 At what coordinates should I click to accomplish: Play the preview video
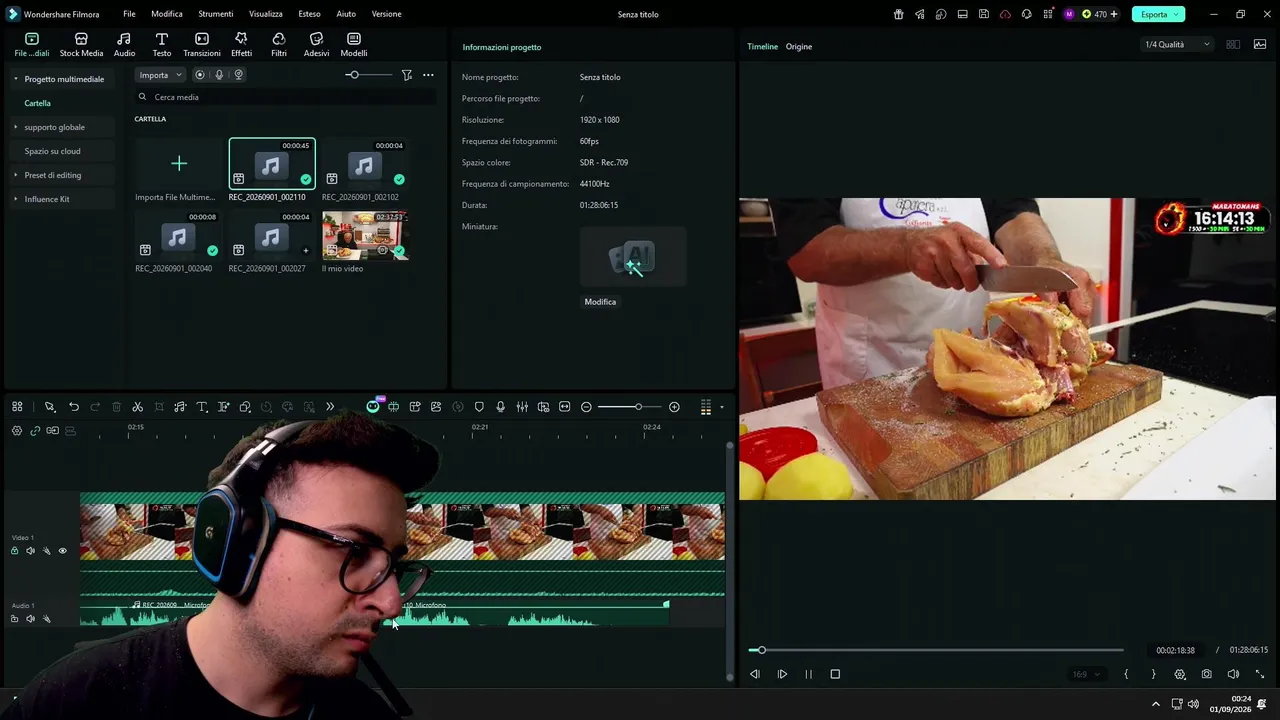(x=782, y=674)
